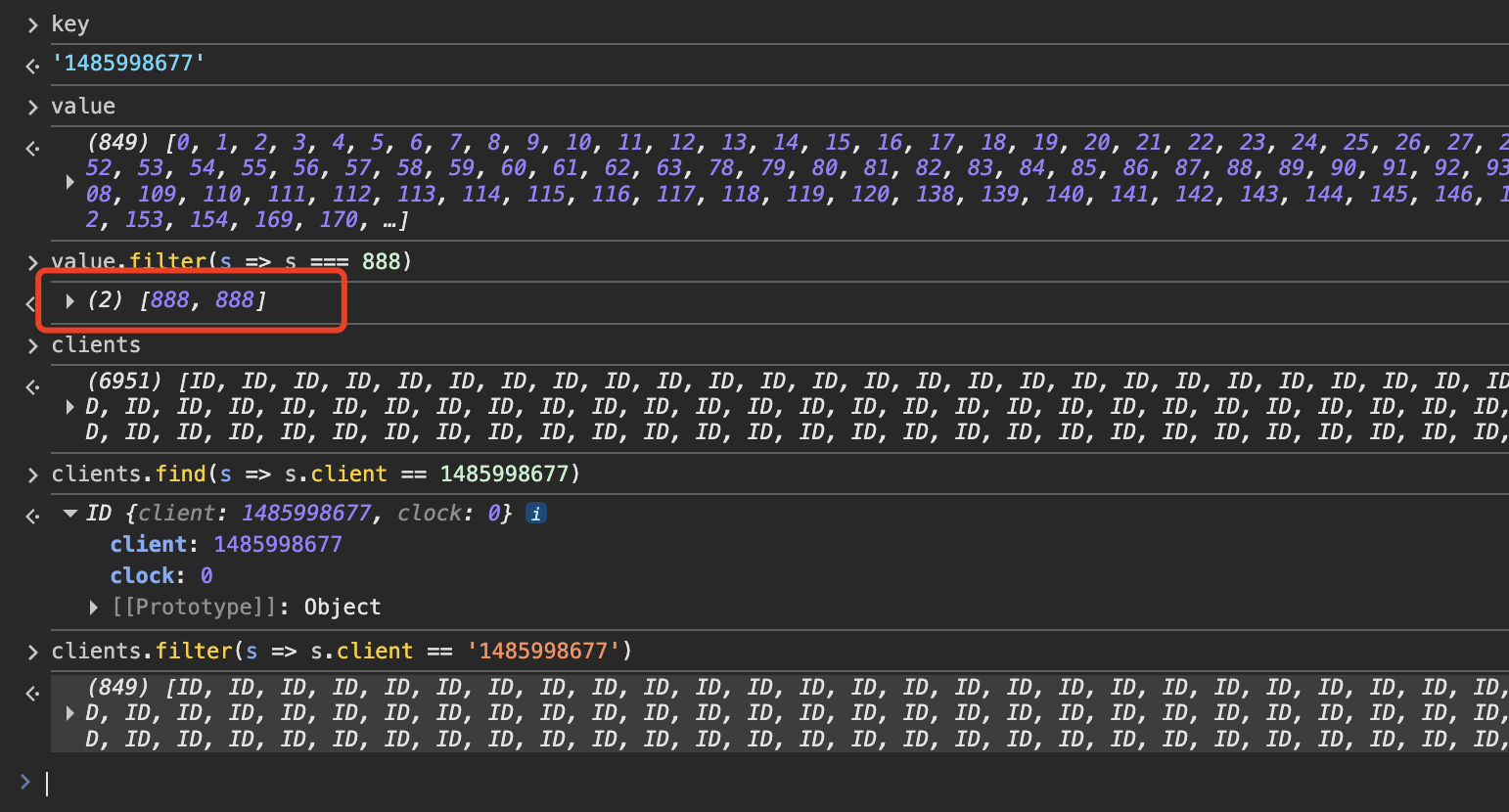Select the 'clock: 0' property row

(161, 576)
